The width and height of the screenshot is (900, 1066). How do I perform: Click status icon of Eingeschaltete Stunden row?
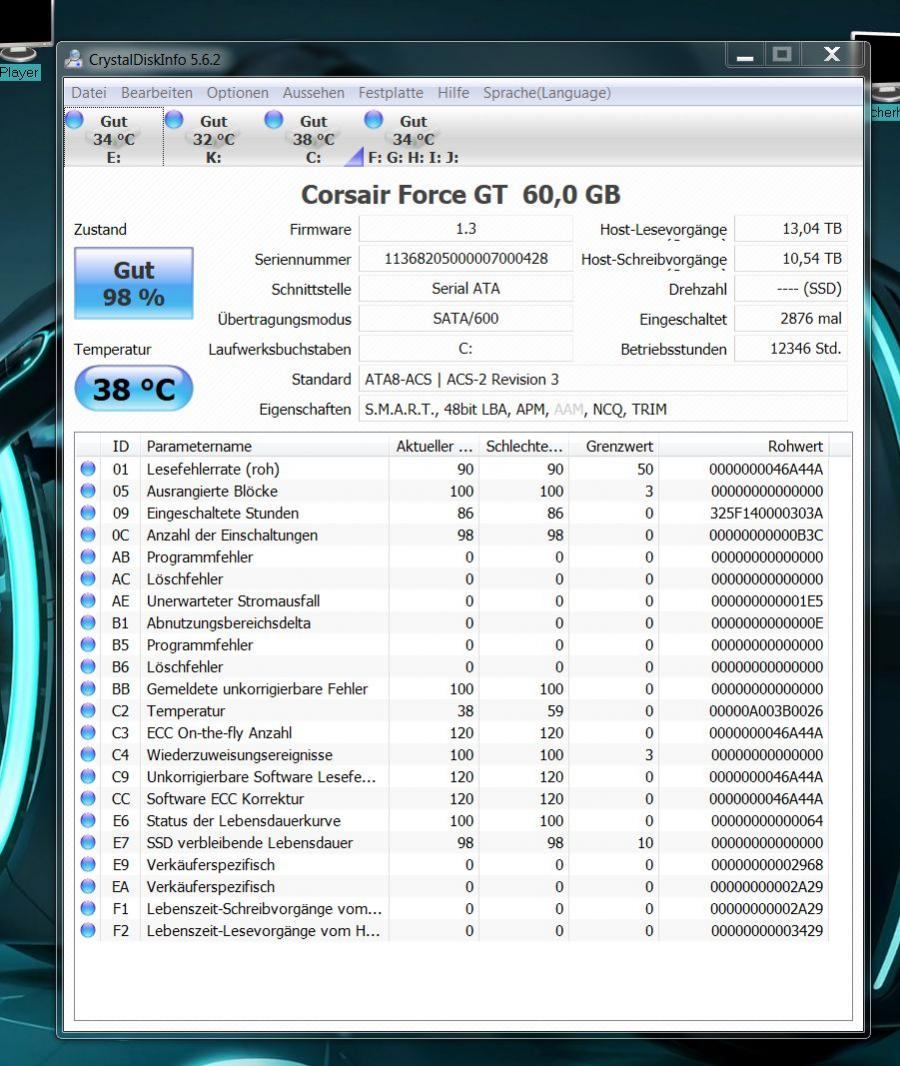(88, 513)
